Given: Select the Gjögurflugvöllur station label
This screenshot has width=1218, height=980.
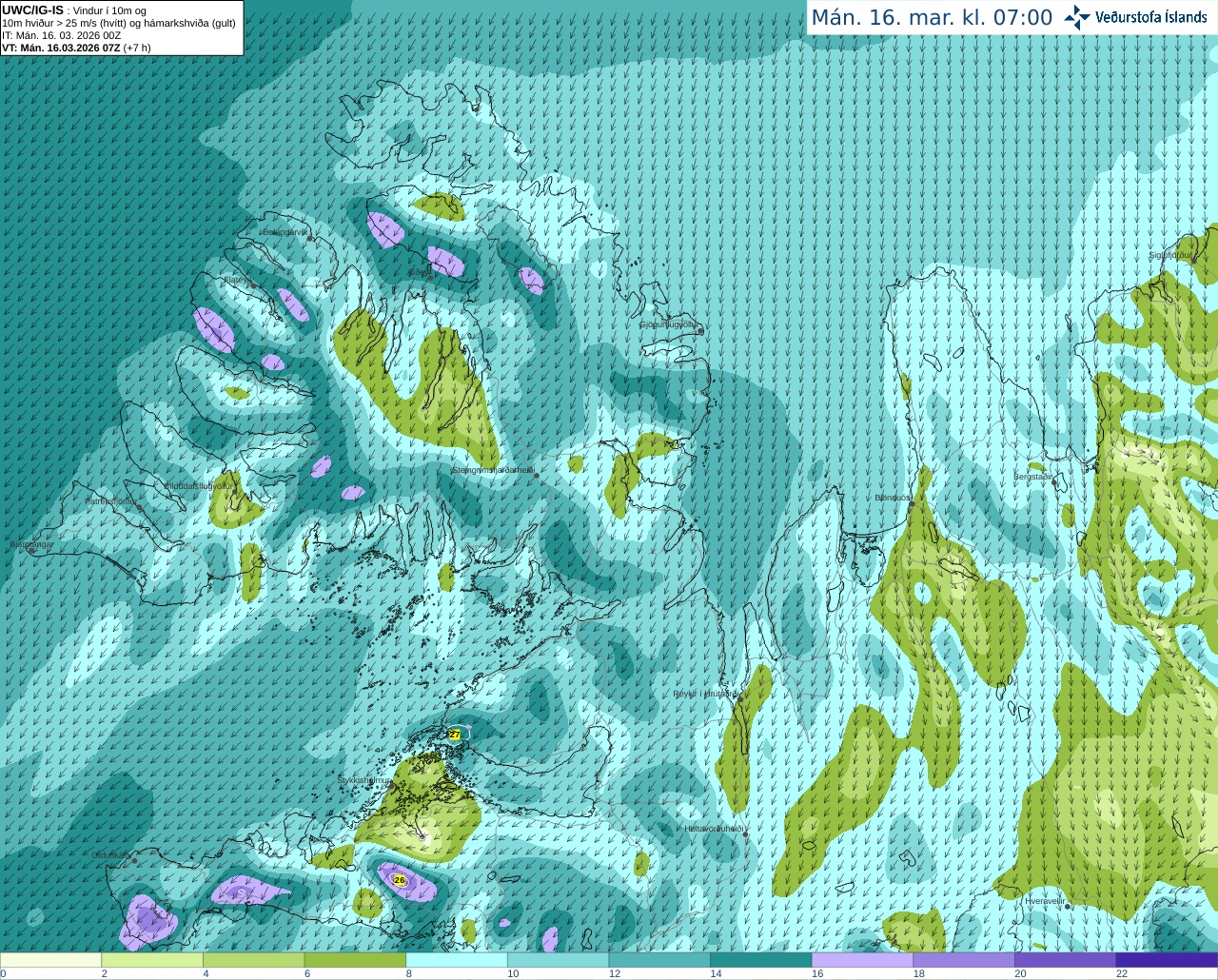Looking at the screenshot, I should pos(668,324).
